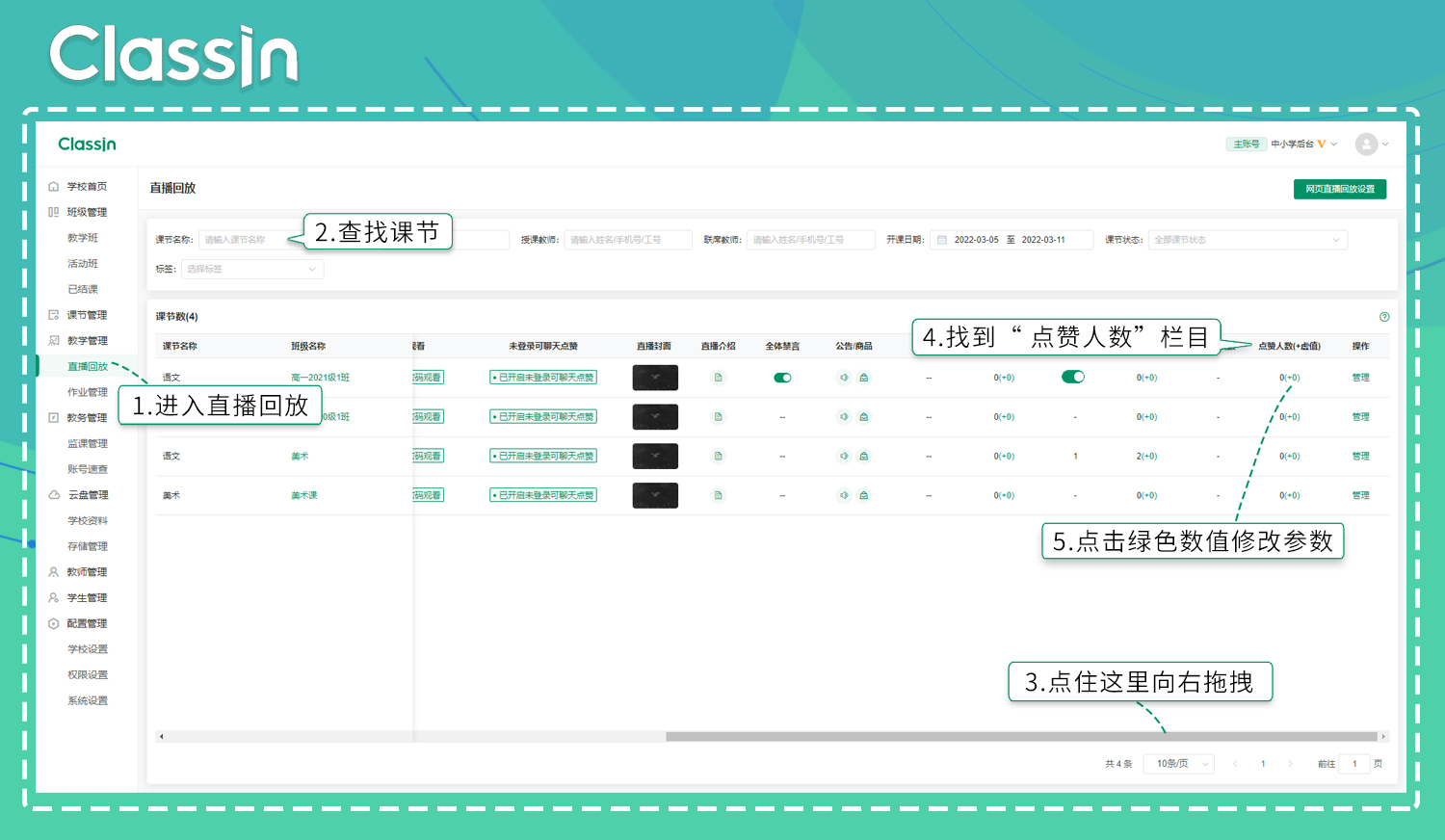This screenshot has height=840, width=1445.
Task: Click announcement speaker icon in 美术课 row
Action: pyautogui.click(x=844, y=495)
